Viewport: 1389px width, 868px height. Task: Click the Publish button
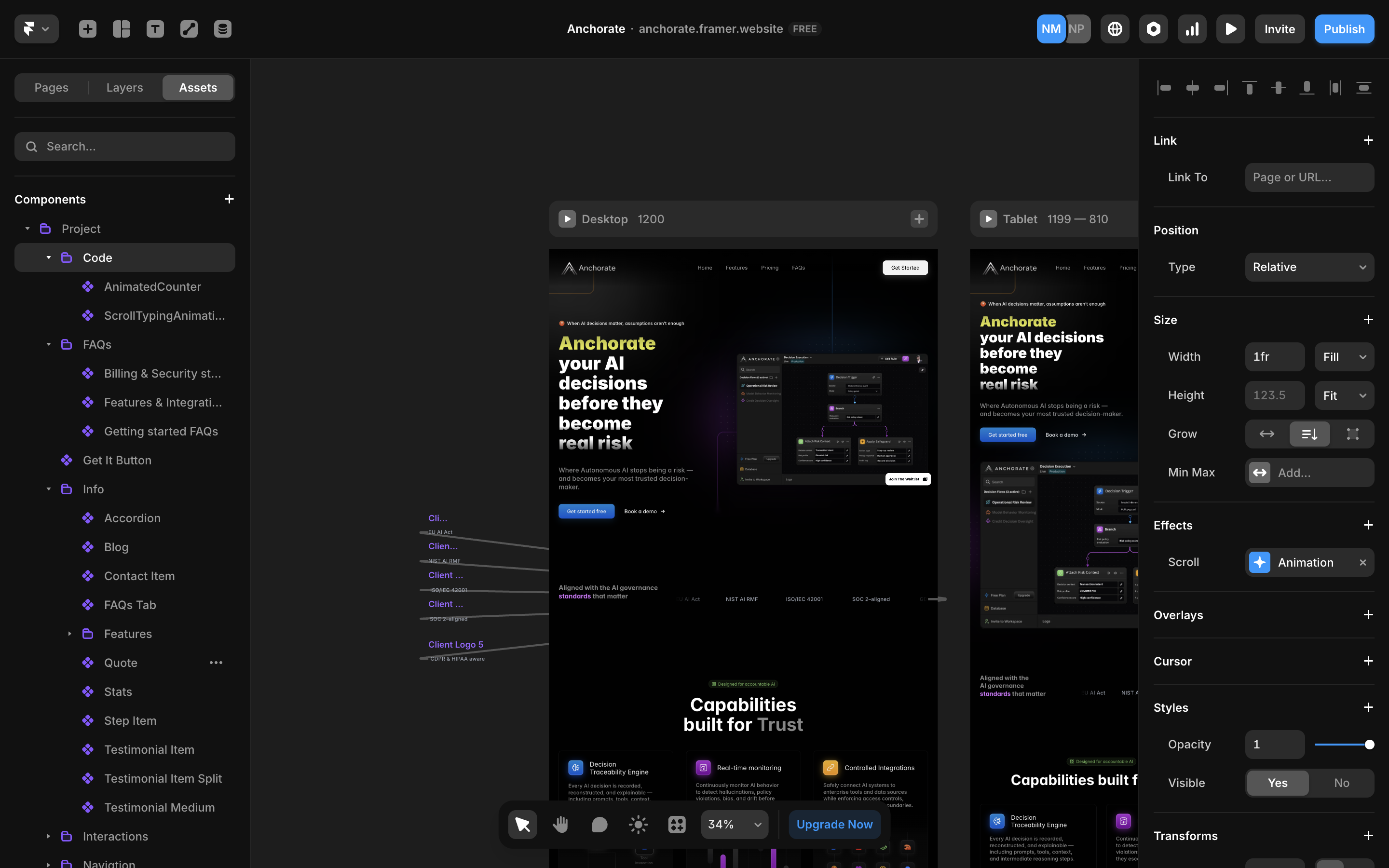point(1344,28)
